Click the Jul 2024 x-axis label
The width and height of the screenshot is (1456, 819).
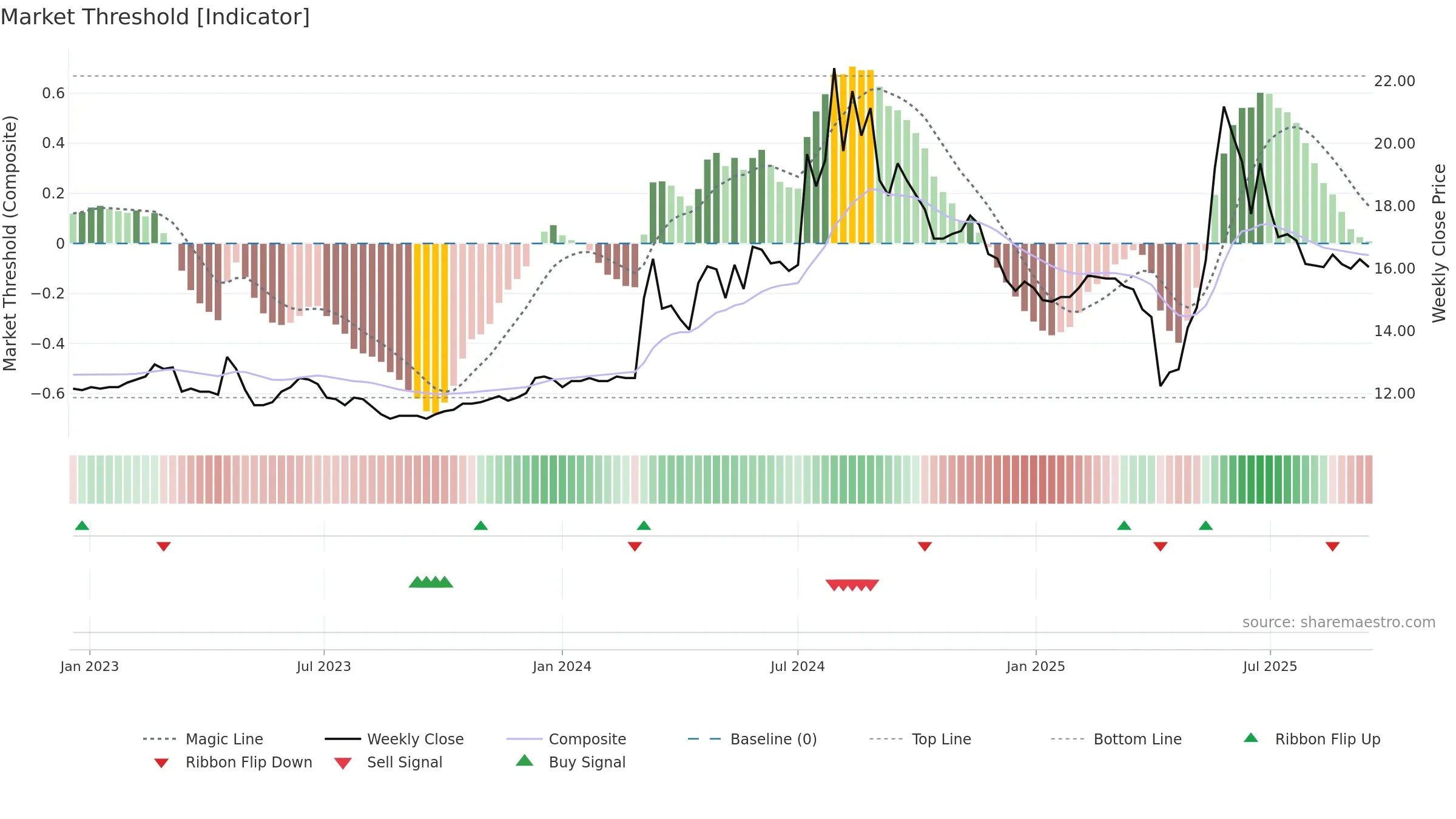798,666
